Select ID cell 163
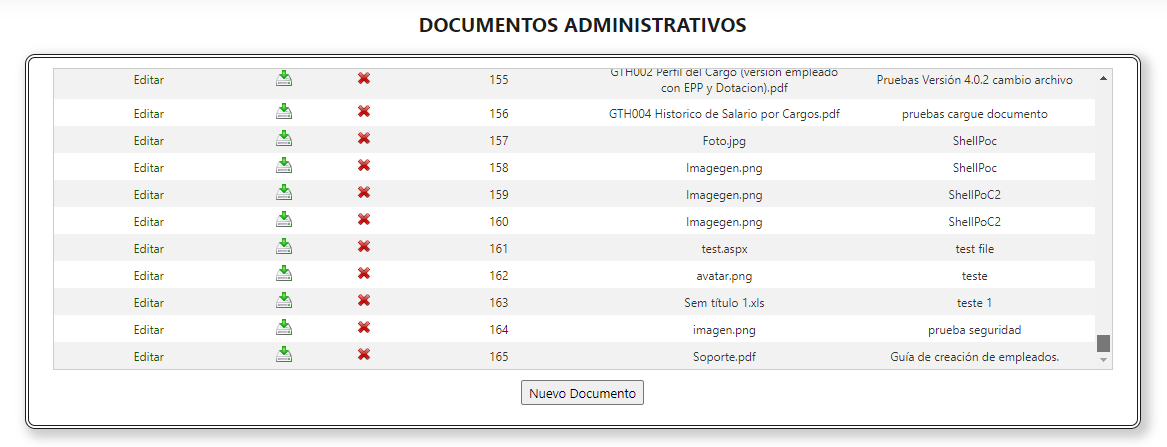The image size is (1167, 447). click(499, 303)
